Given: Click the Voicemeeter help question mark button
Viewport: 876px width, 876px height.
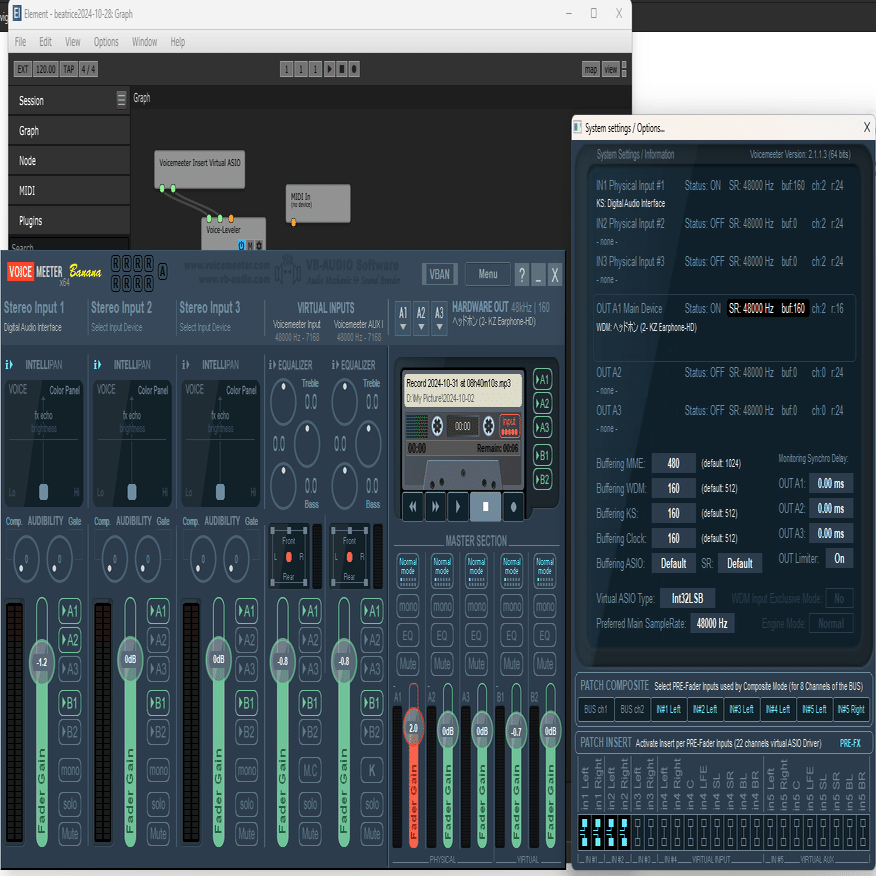Looking at the screenshot, I should (x=521, y=275).
